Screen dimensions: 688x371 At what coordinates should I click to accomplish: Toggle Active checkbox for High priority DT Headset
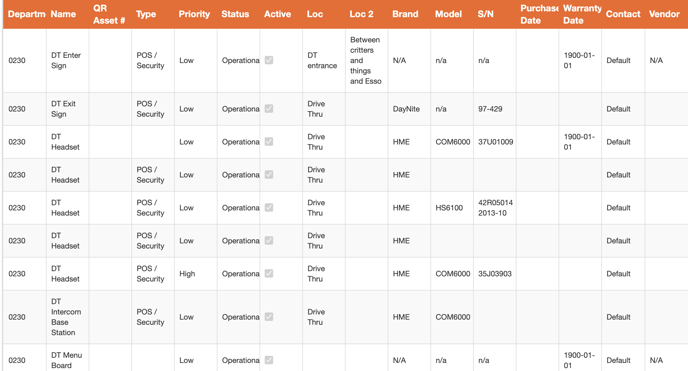coord(269,273)
